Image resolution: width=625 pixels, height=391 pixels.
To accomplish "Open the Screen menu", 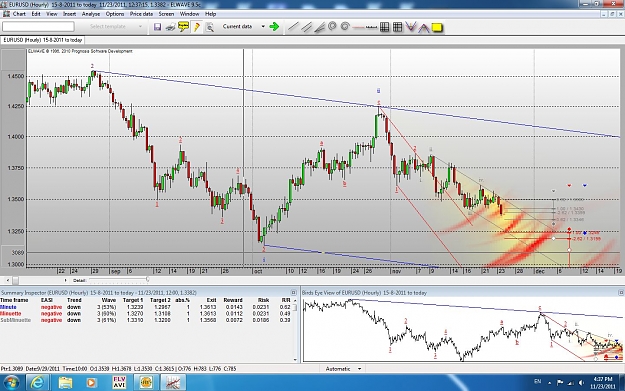I will pos(166,14).
